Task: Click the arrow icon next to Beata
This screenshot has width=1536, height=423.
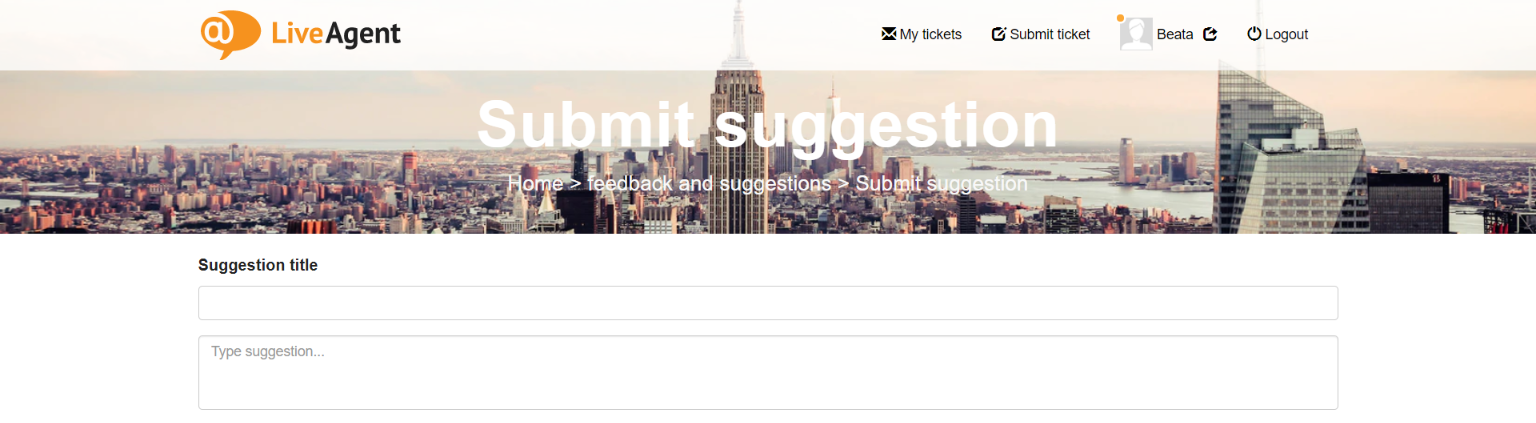Action: [1210, 34]
